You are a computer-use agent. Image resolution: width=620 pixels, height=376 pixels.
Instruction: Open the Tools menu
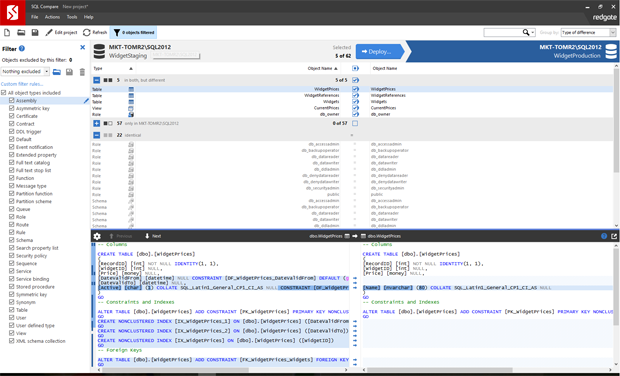[72, 17]
